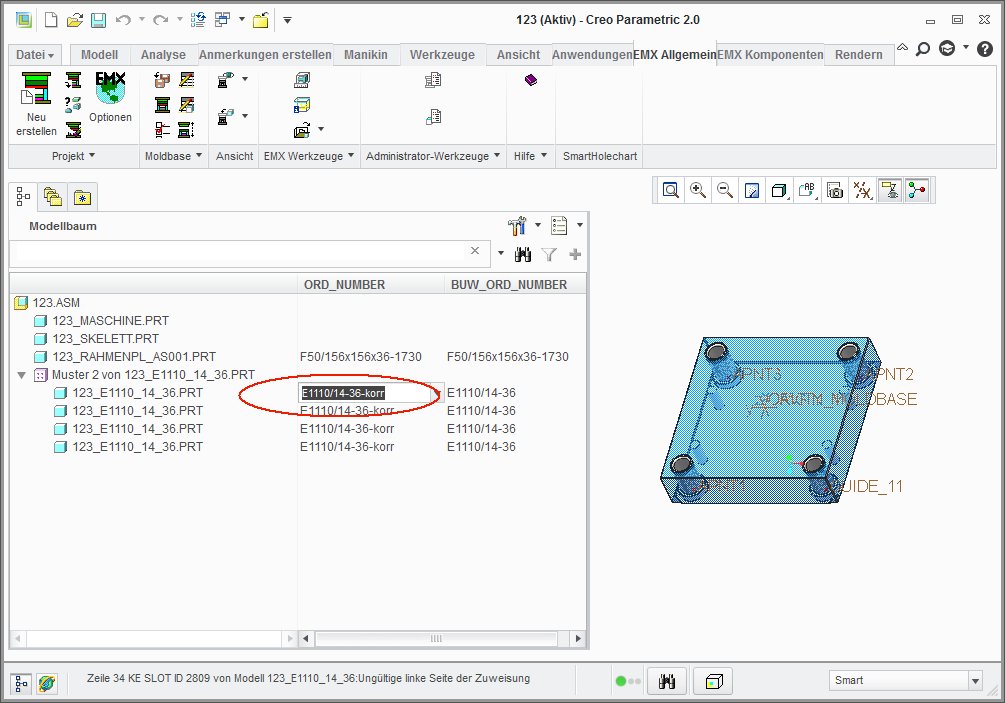Screen dimensions: 1005x703
Task: Click the Redo arrow icon
Action: [160, 20]
